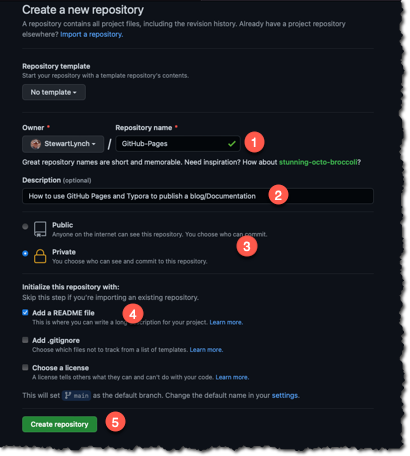Viewport: 410px width, 456px height.
Task: Click the red numbered marker 3
Action: 247,246
